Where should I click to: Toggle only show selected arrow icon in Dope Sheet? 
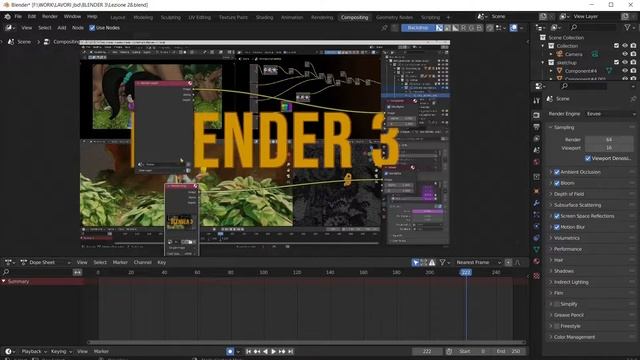click(x=416, y=262)
